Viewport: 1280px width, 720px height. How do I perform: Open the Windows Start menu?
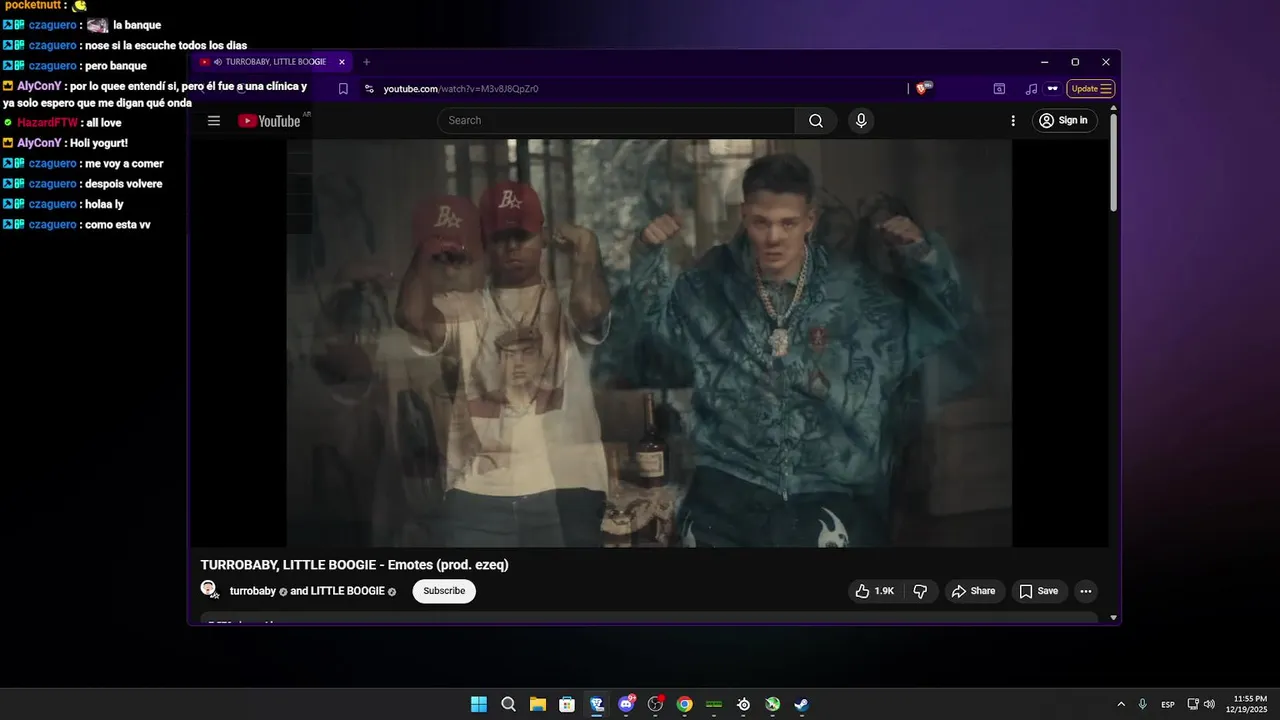tap(479, 704)
